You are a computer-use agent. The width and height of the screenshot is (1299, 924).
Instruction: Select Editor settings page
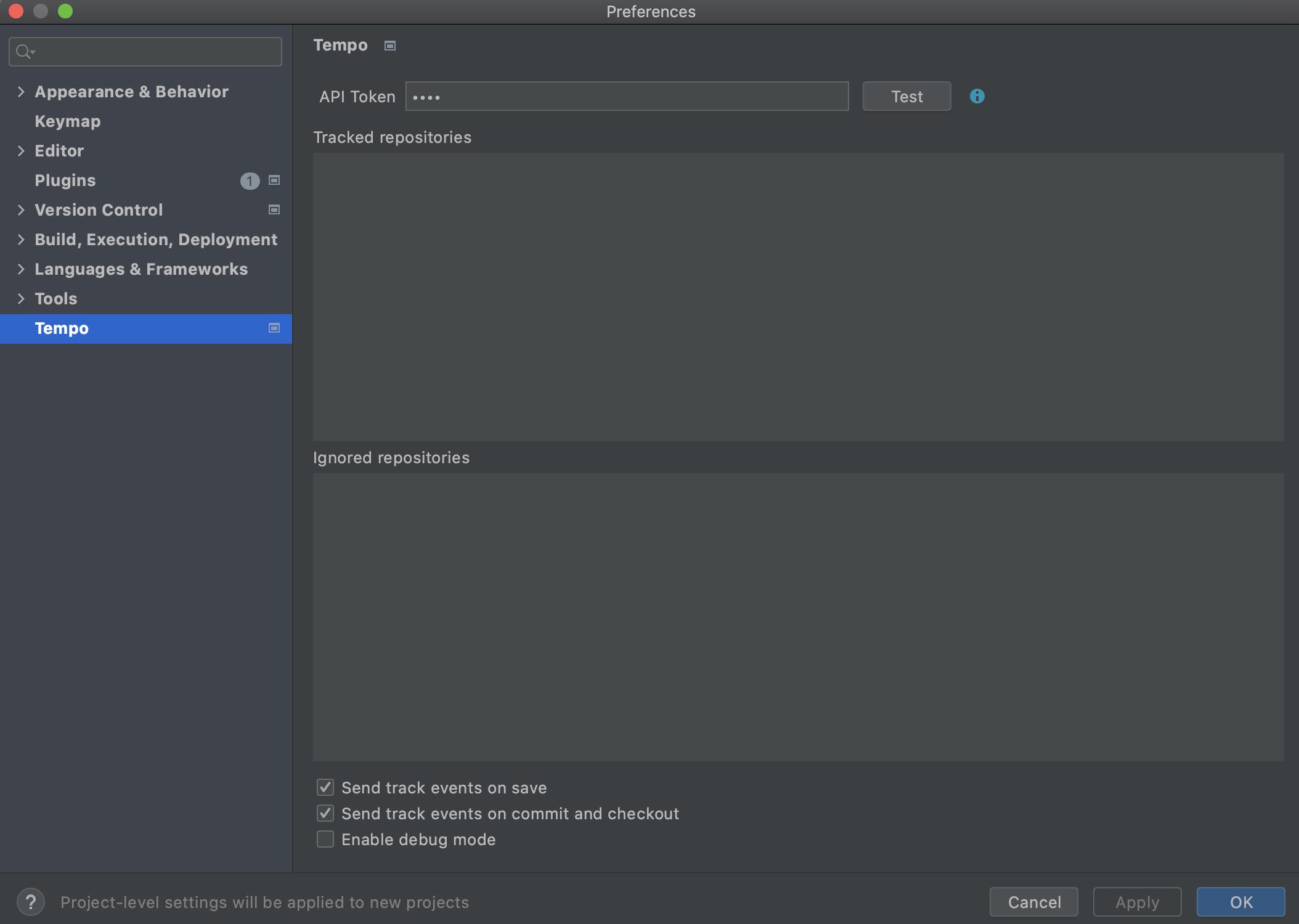[59, 150]
